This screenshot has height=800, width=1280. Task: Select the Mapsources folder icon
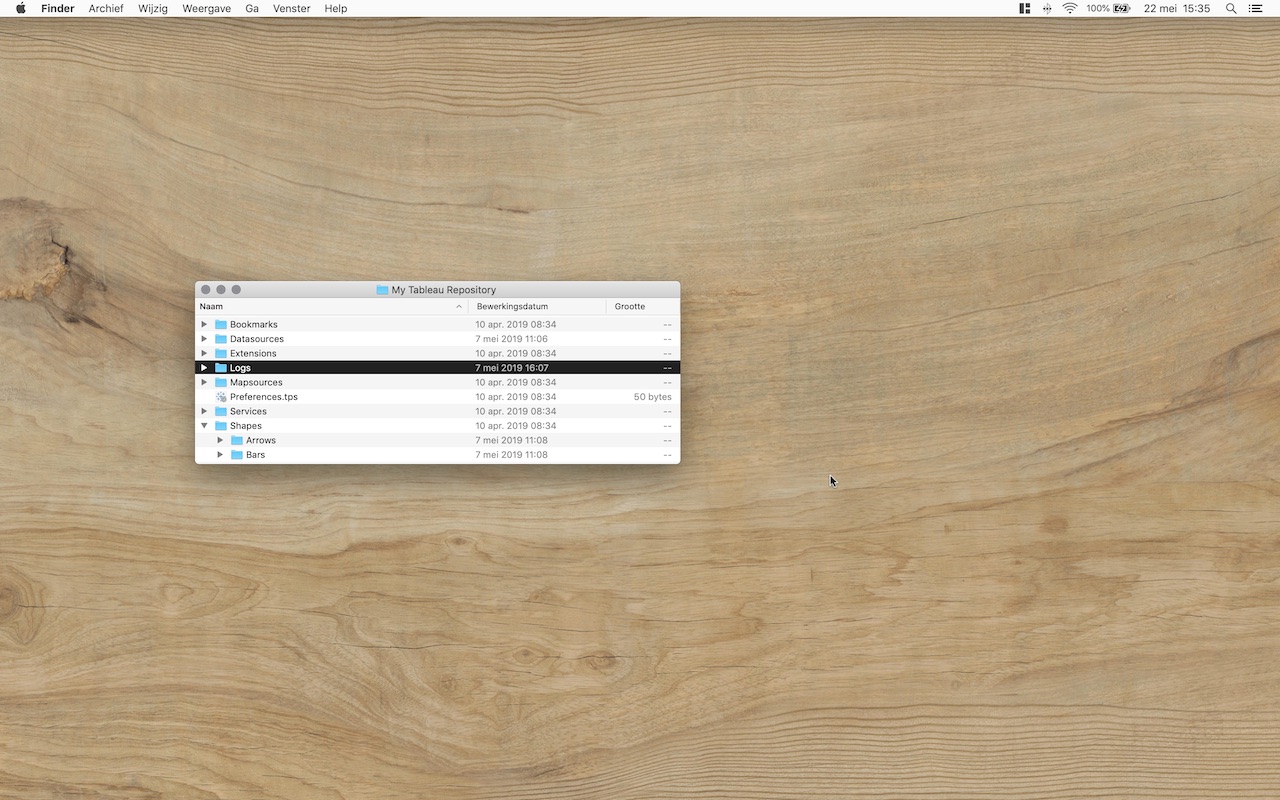[221, 382]
